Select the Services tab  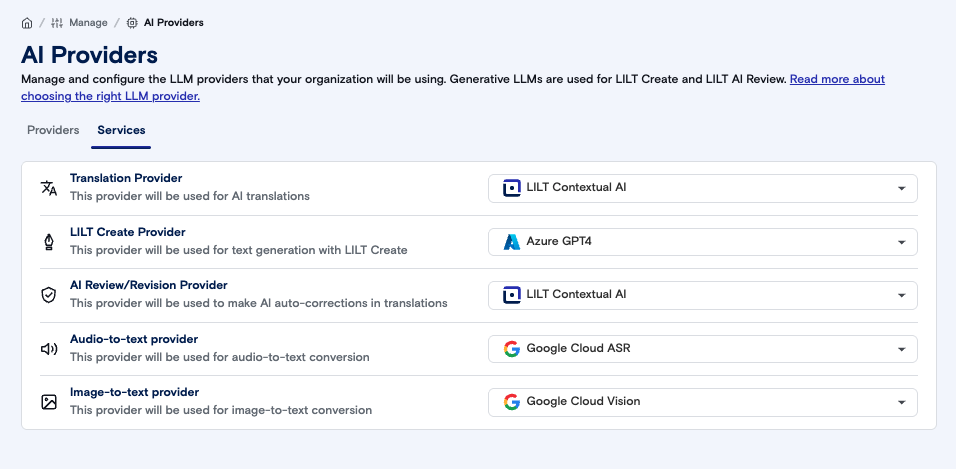click(121, 130)
